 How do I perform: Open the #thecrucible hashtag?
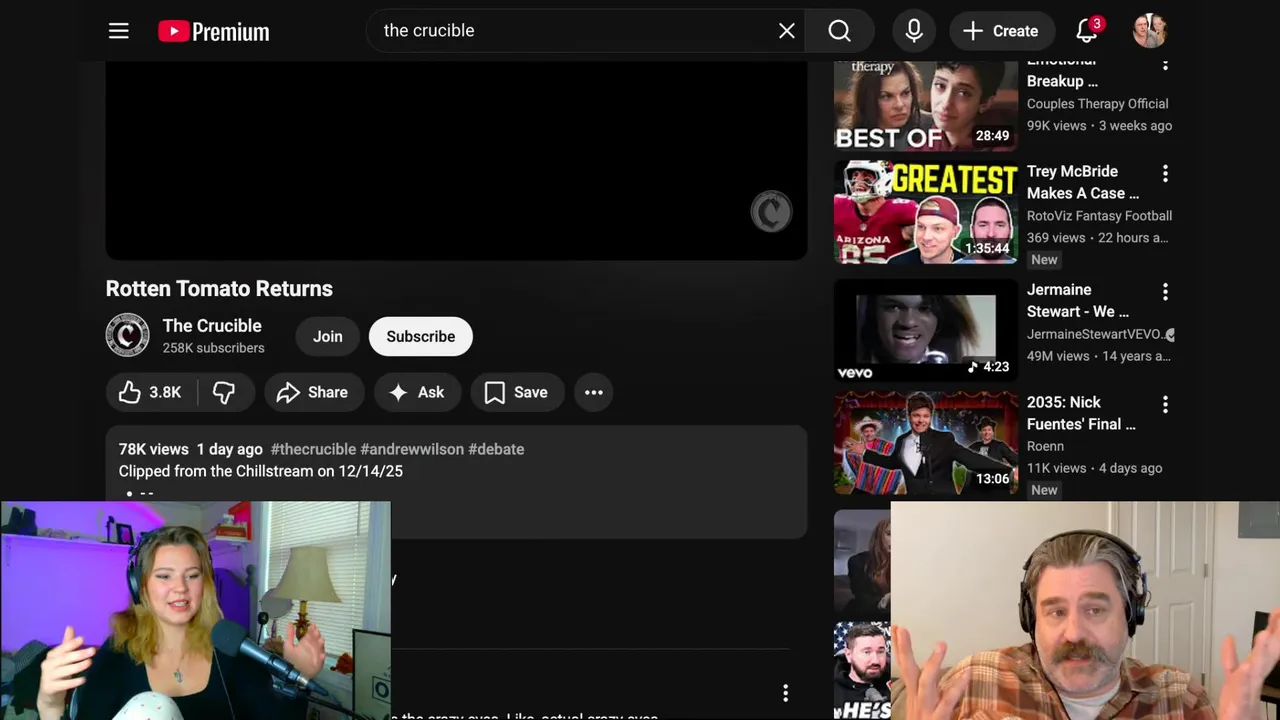tap(313, 449)
